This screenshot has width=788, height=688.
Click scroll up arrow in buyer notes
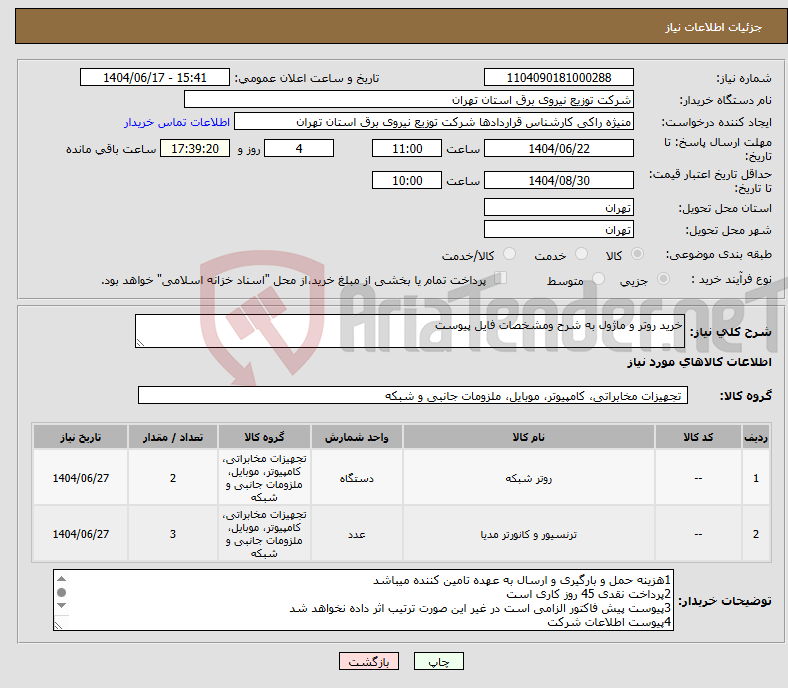pos(61,579)
